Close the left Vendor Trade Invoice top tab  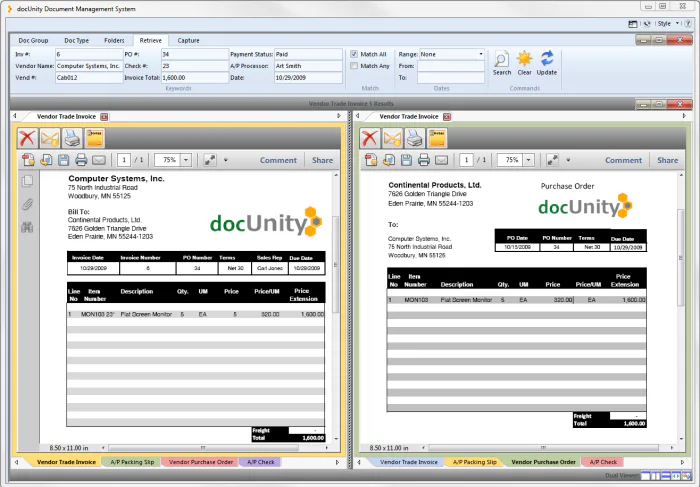pyautogui.click(x=104, y=117)
